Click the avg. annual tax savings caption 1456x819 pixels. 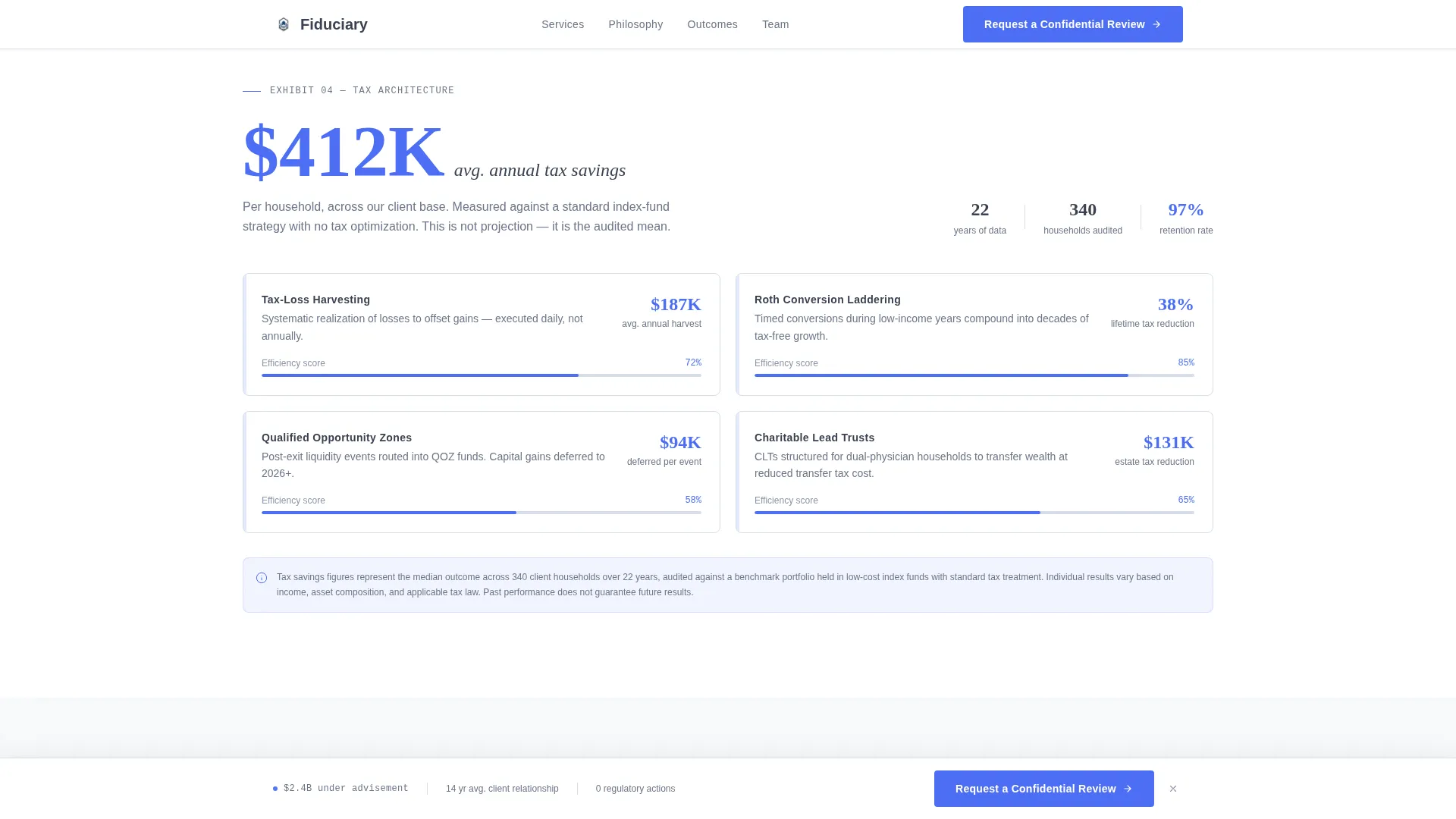540,170
